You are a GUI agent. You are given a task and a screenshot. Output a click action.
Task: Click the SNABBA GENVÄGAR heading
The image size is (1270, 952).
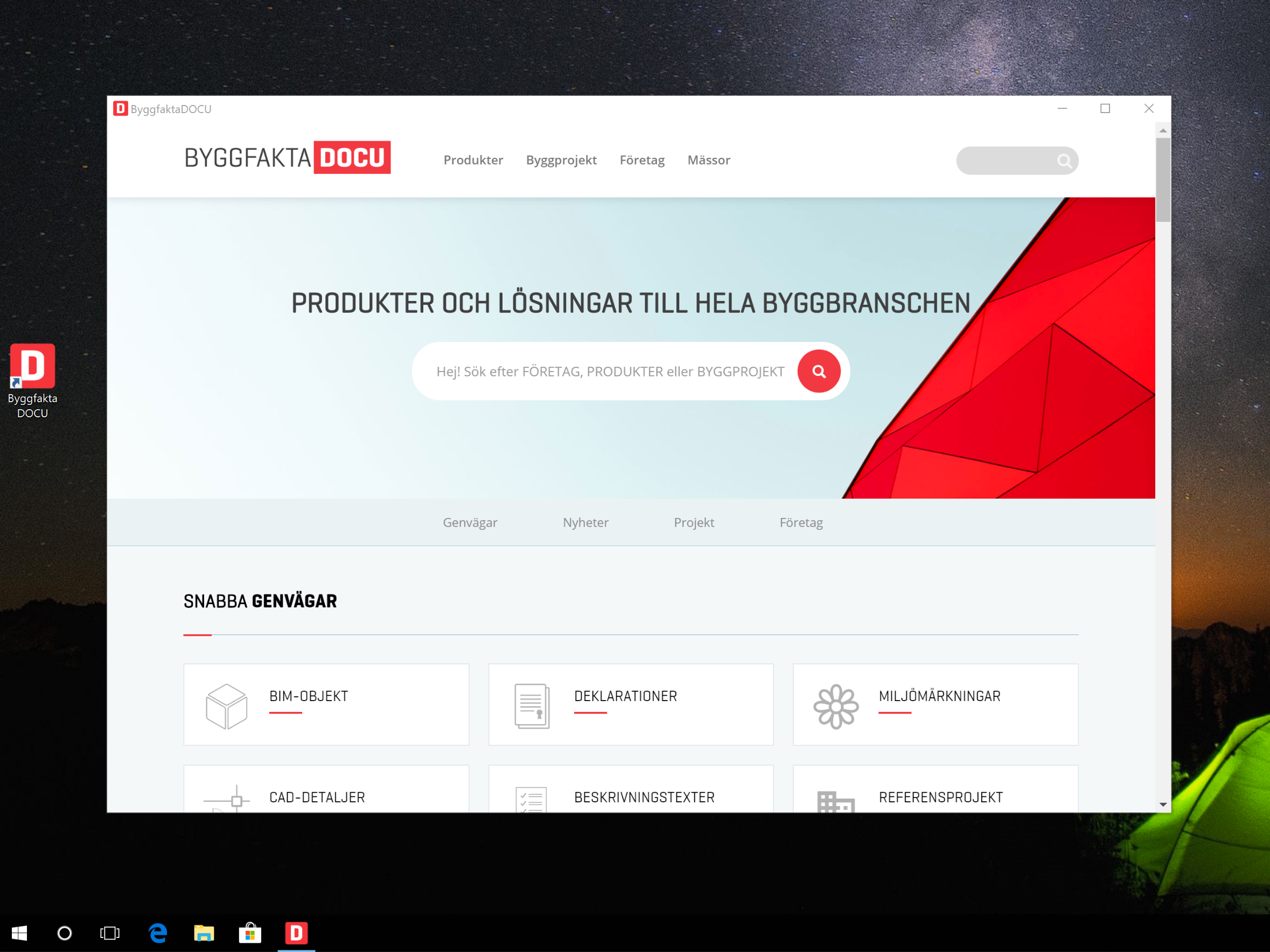pos(260,601)
